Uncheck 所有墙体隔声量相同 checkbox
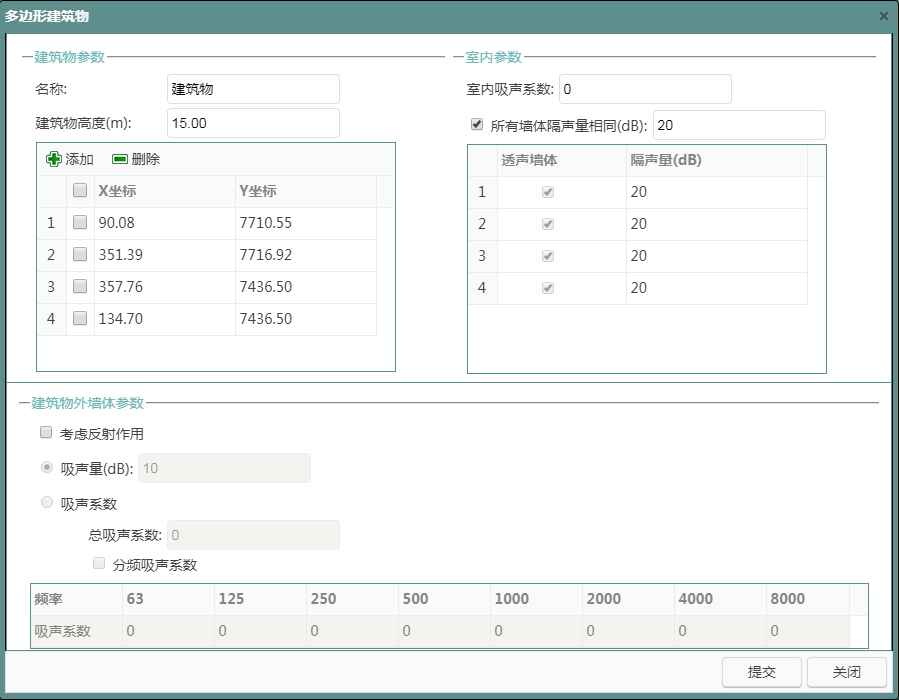 [x=477, y=125]
